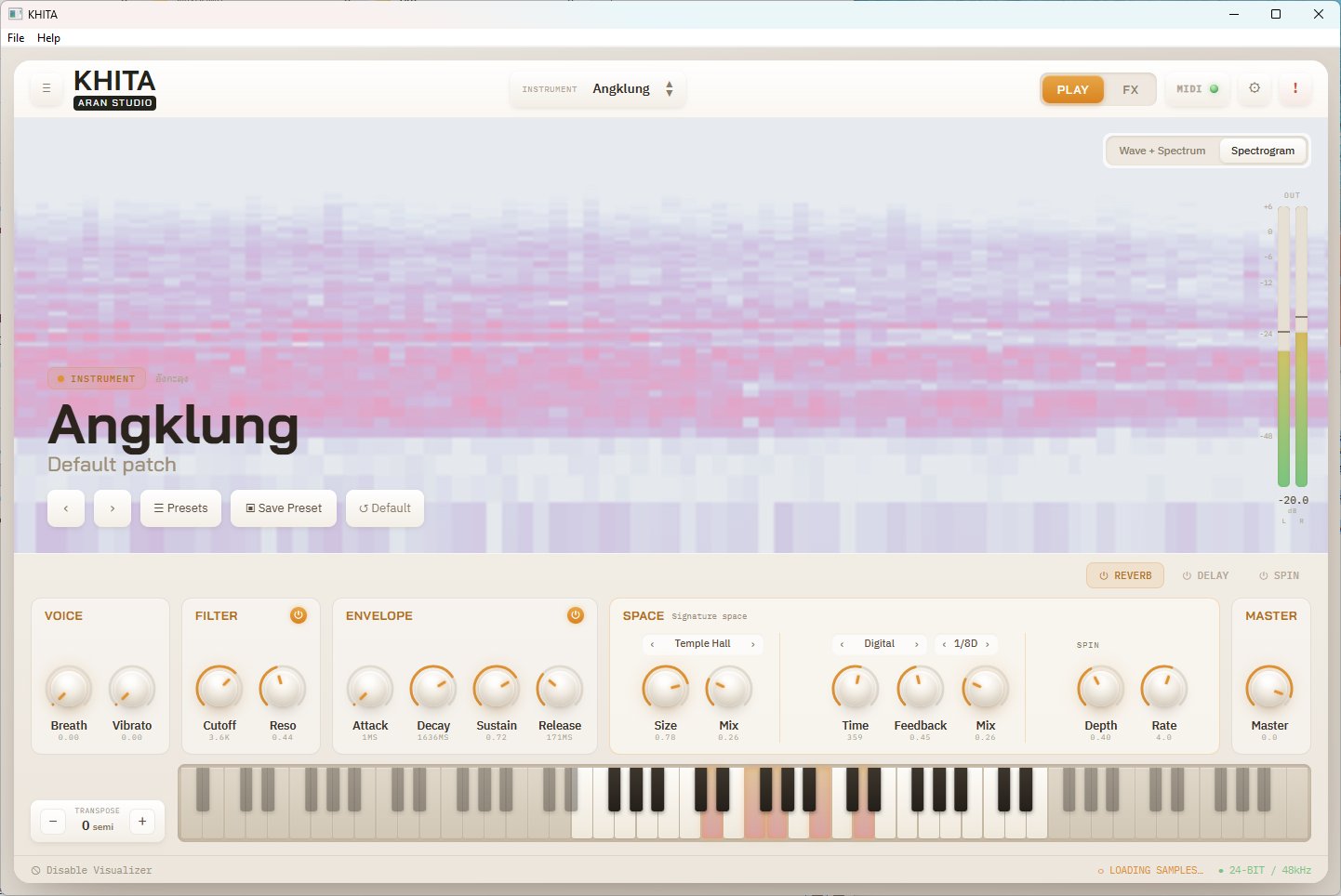Click the spin Rate knob
This screenshot has height=896, width=1341.
[x=1164, y=689]
